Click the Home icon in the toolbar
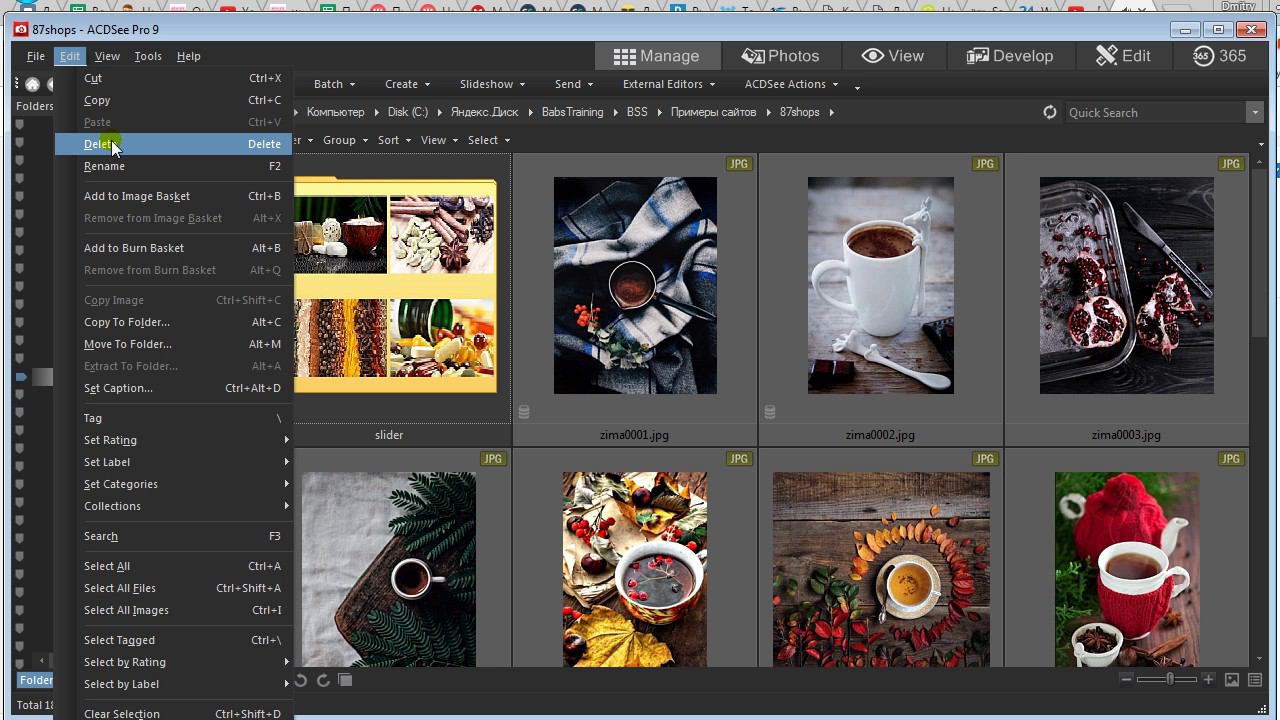Screen dimensions: 1280x720 32,85
